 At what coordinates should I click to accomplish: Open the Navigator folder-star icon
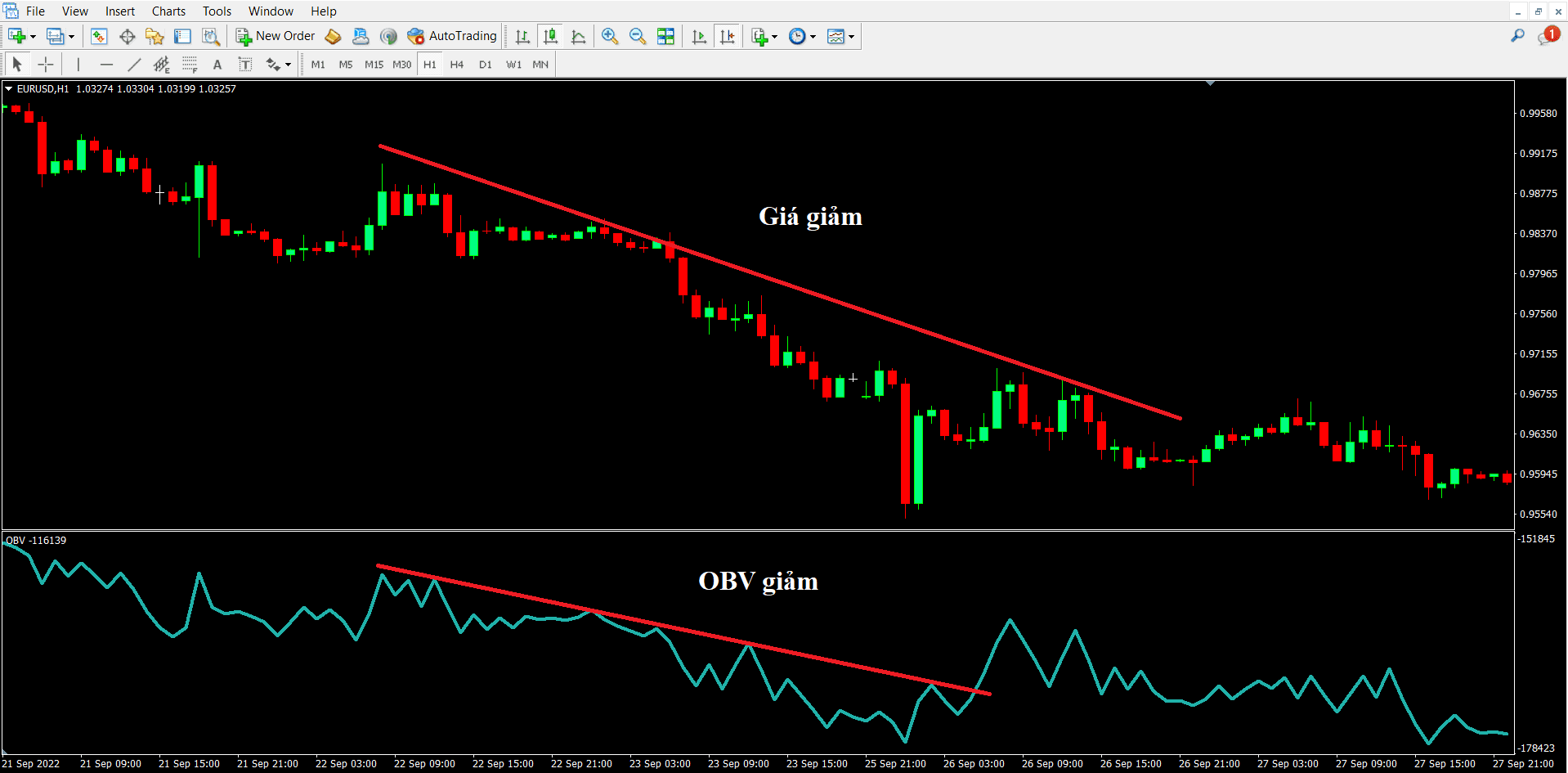tap(155, 36)
